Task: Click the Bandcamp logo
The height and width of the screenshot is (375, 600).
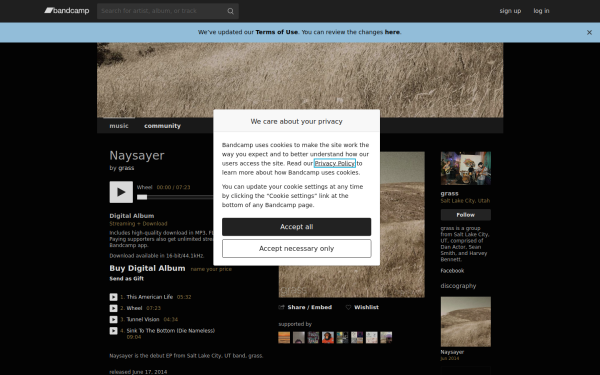Action: (x=67, y=11)
